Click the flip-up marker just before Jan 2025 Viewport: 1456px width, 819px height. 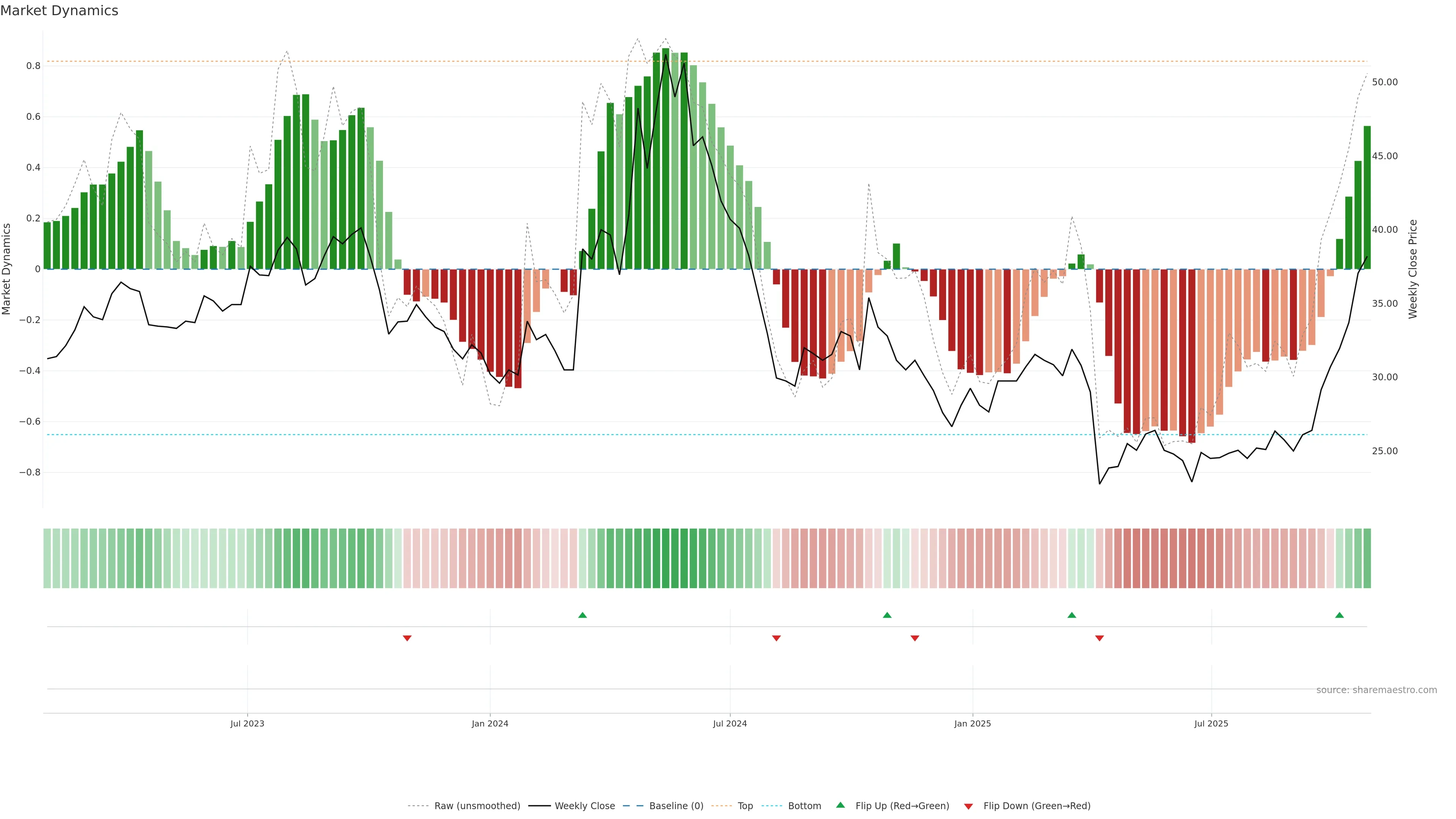[887, 615]
